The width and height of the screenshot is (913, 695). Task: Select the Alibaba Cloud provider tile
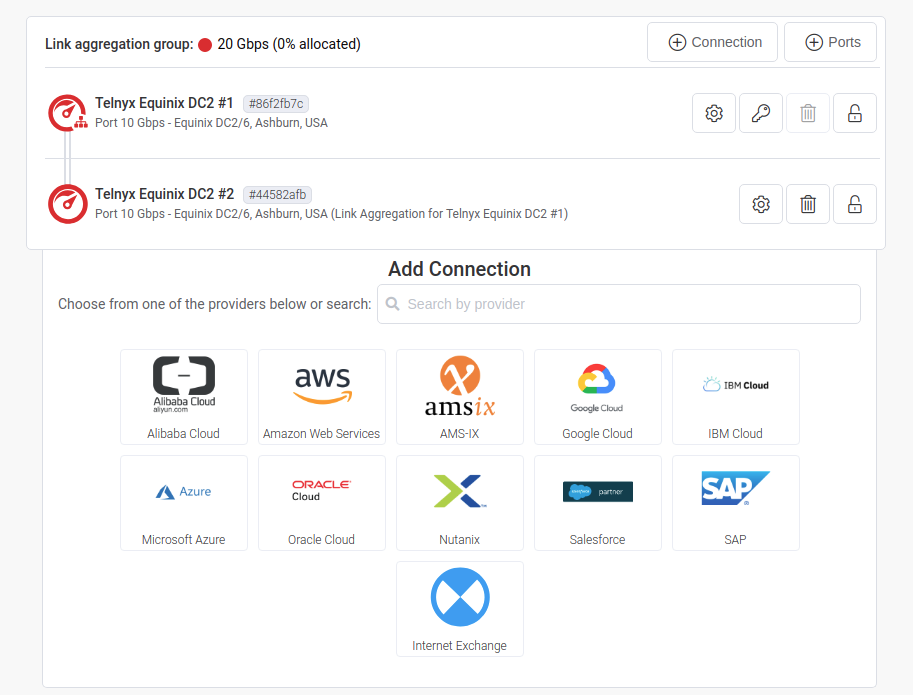pos(184,397)
